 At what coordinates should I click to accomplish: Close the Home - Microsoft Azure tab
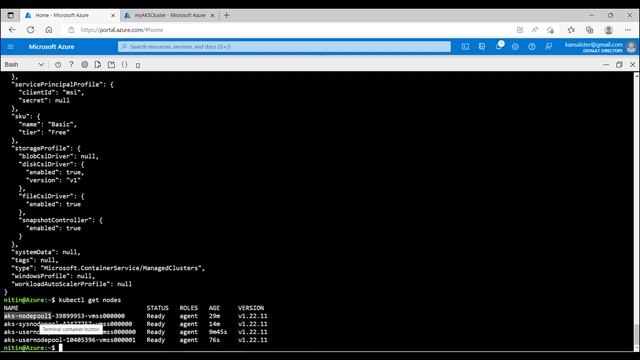(113, 16)
